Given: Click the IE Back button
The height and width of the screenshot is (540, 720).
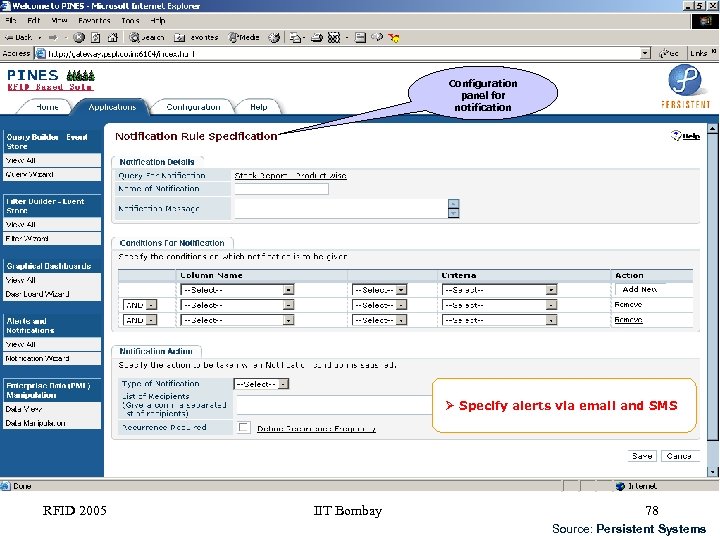Looking at the screenshot, I should pos(18,37).
